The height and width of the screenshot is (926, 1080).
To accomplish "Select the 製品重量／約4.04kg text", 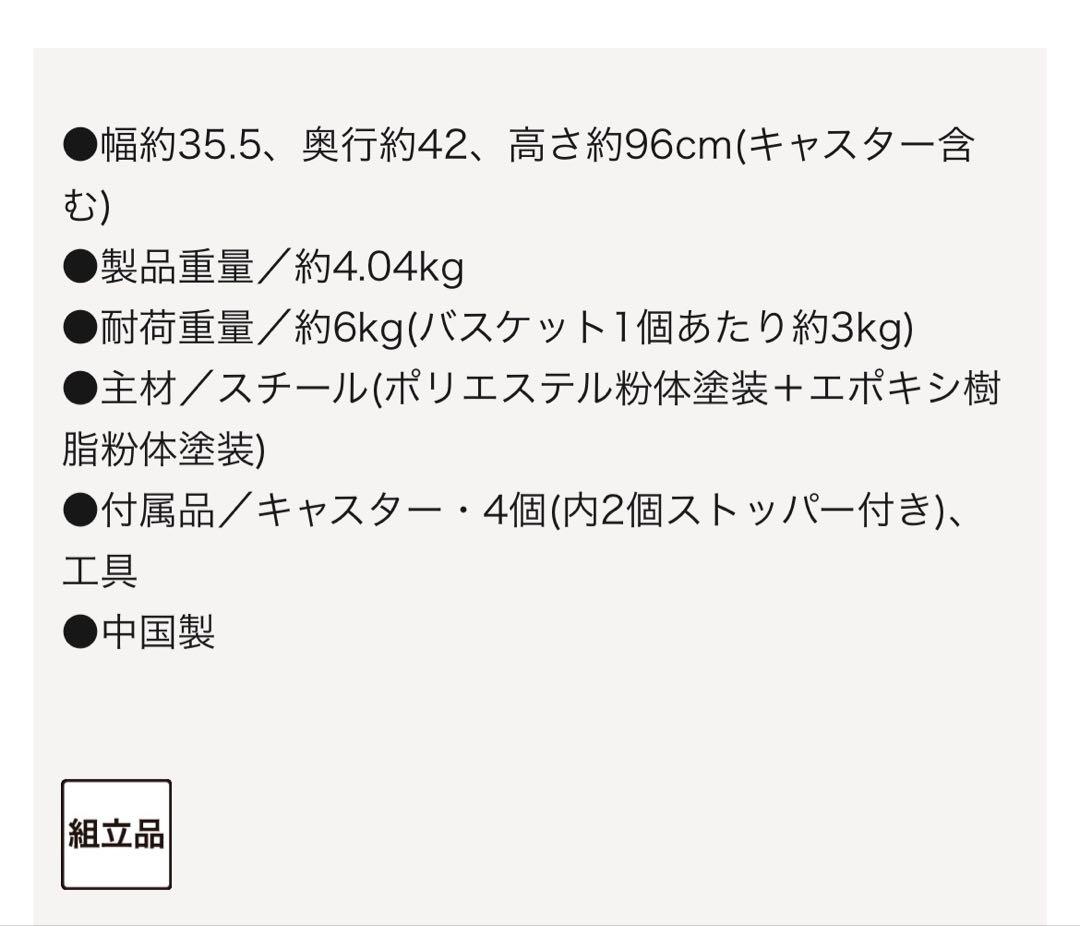I will tap(282, 268).
